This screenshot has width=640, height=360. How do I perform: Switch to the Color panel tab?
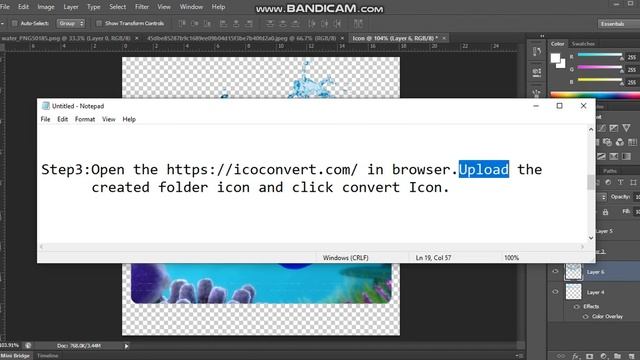(558, 44)
